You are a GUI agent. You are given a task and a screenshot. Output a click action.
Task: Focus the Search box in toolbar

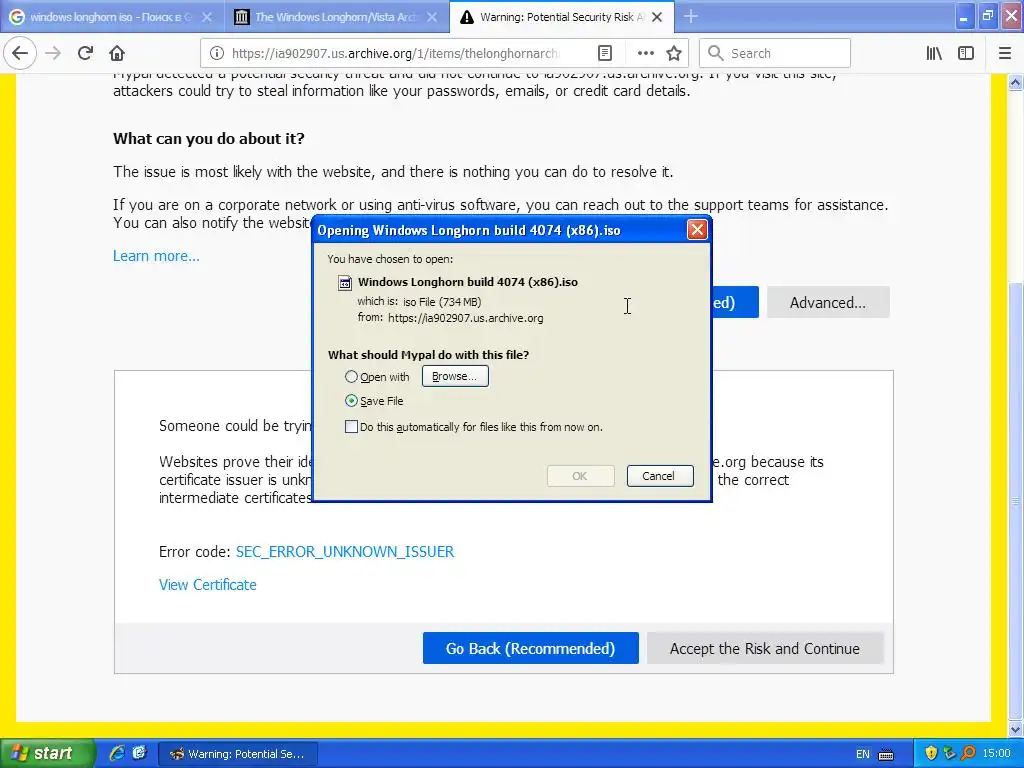[x=775, y=54]
